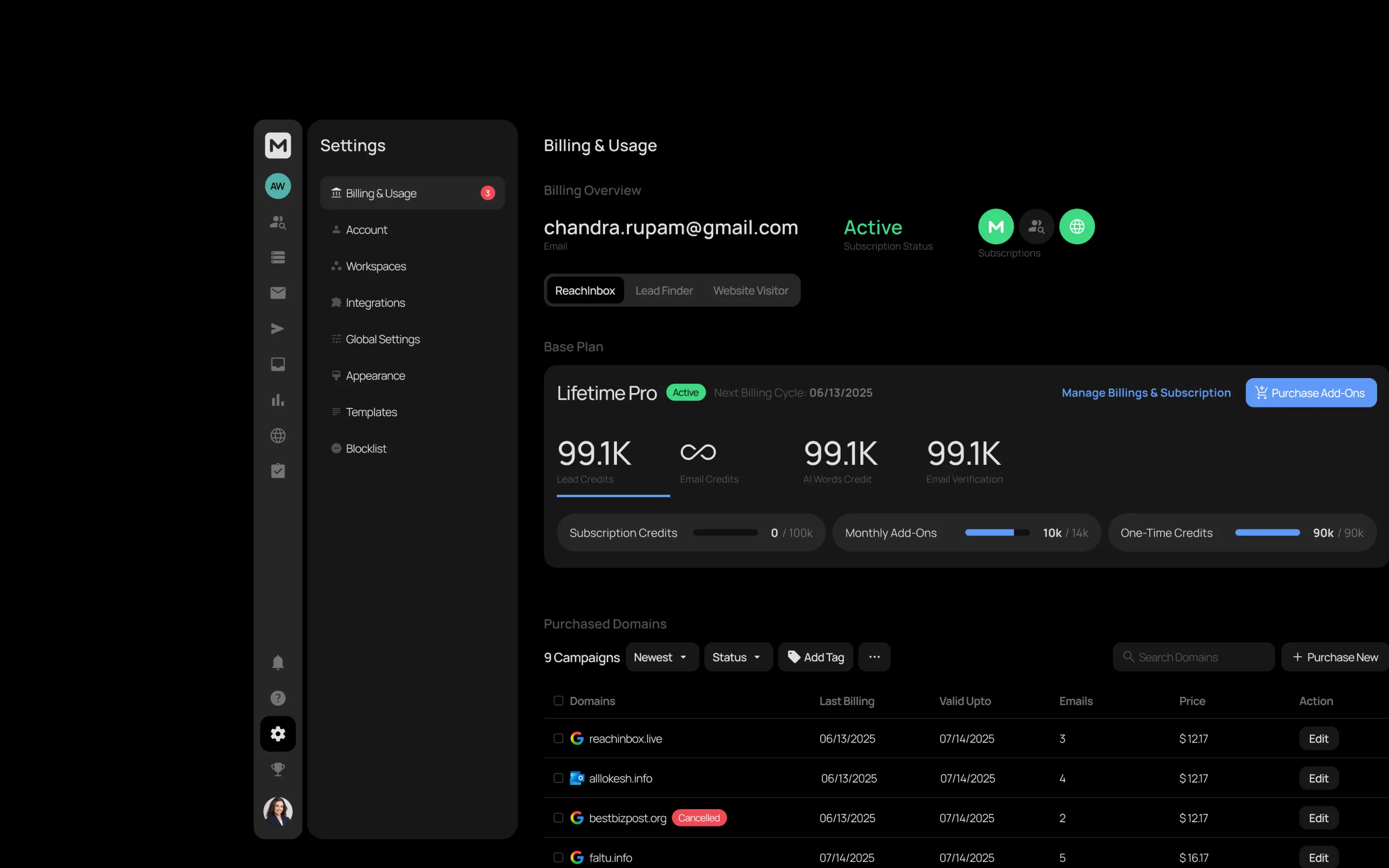Viewport: 1389px width, 868px height.
Task: Open Billing & Usage settings
Action: point(412,193)
